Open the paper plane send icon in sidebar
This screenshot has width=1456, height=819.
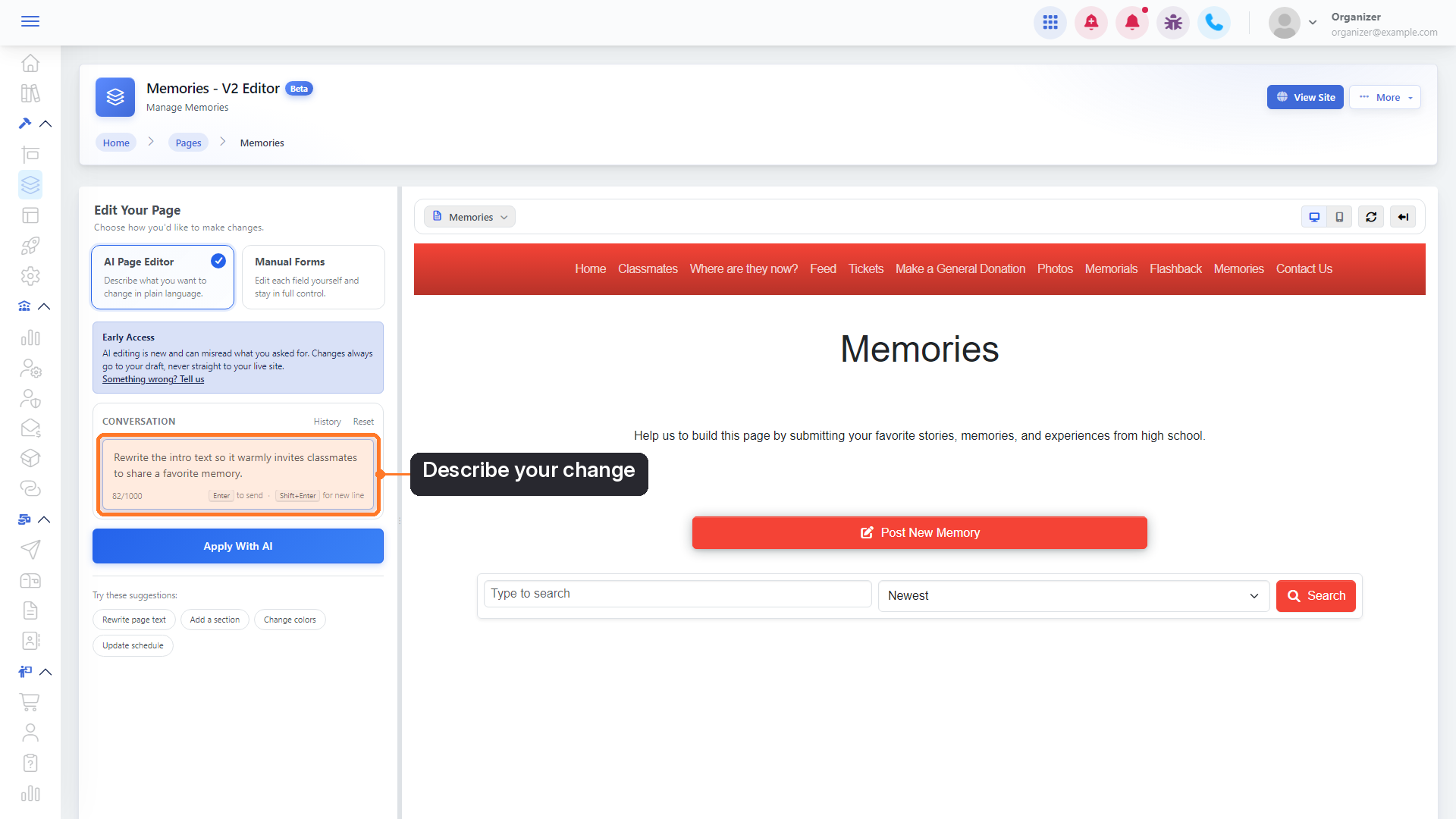pyautogui.click(x=30, y=550)
